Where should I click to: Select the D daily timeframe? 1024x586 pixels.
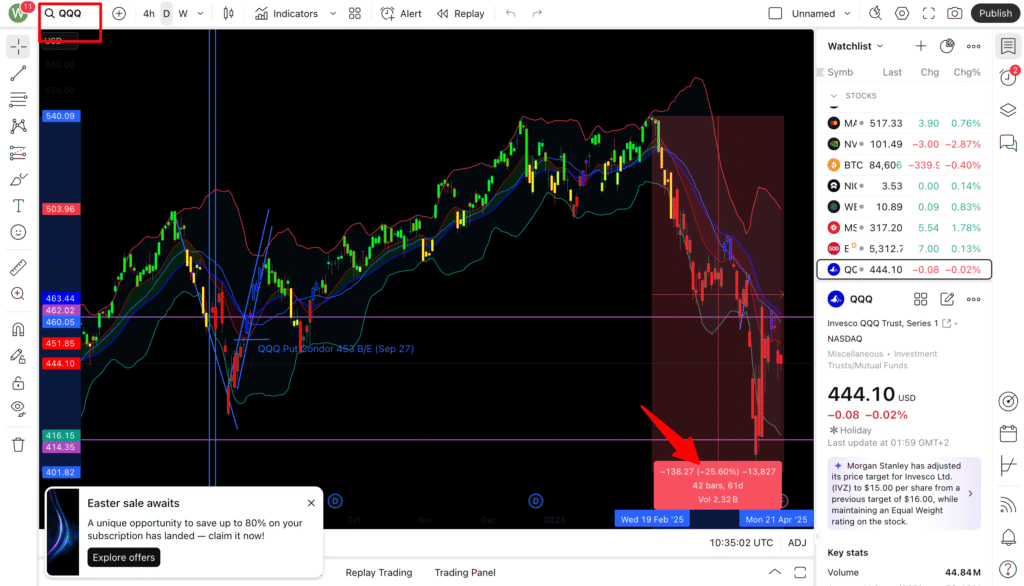click(167, 14)
